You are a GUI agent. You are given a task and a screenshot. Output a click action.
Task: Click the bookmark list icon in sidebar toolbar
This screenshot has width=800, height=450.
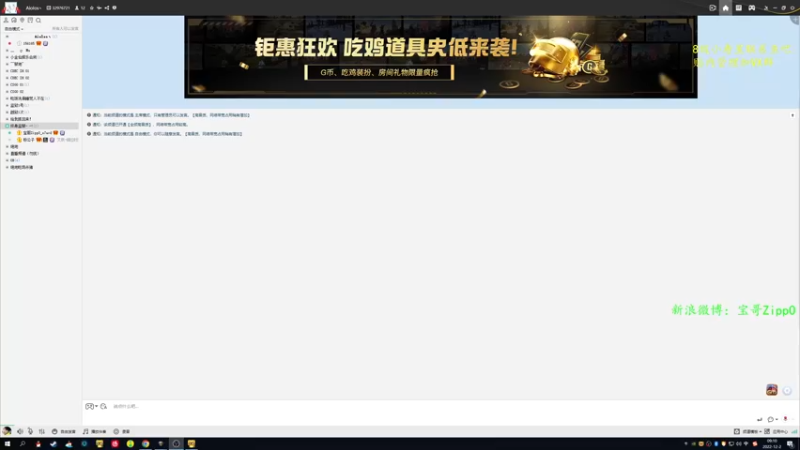coord(30,20)
